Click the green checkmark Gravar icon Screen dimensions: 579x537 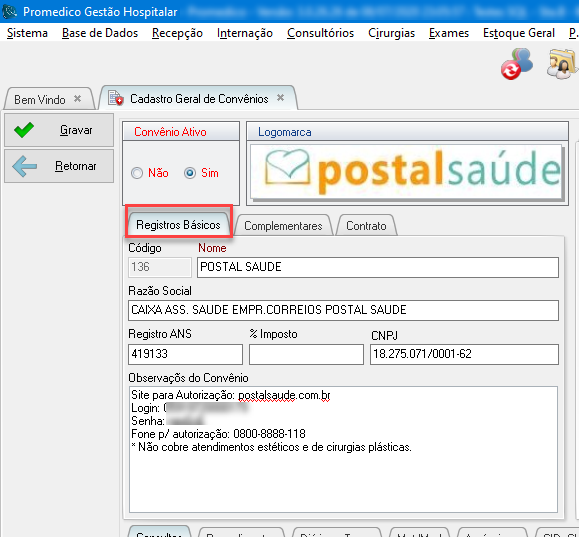coord(24,130)
